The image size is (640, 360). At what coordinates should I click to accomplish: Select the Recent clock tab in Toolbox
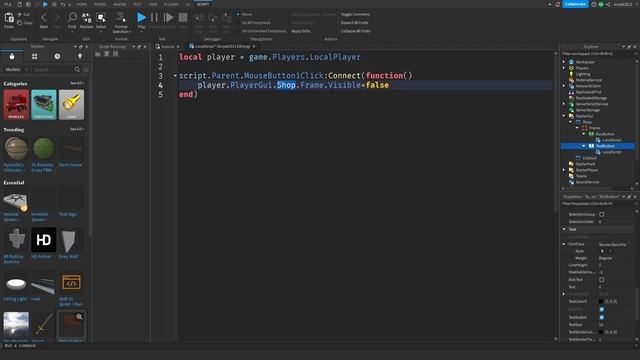click(x=57, y=56)
